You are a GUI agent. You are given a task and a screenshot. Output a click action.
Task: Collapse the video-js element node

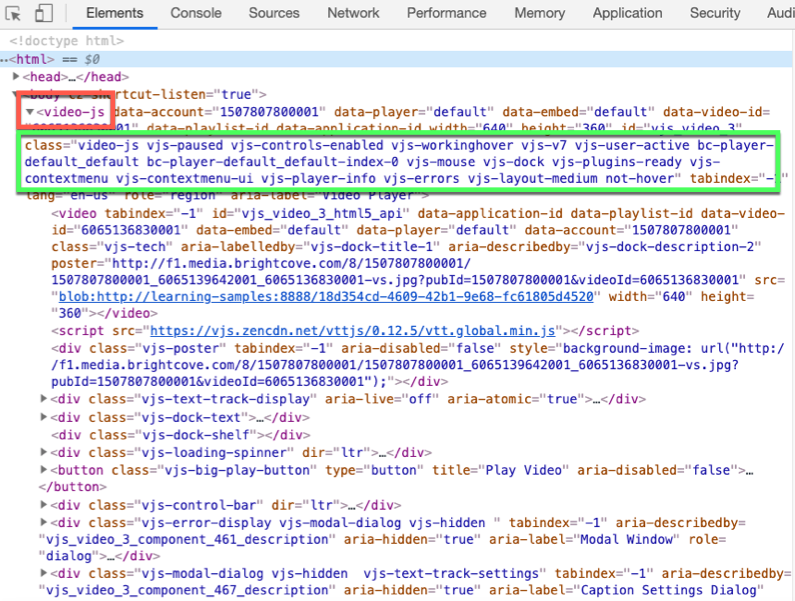(30, 111)
